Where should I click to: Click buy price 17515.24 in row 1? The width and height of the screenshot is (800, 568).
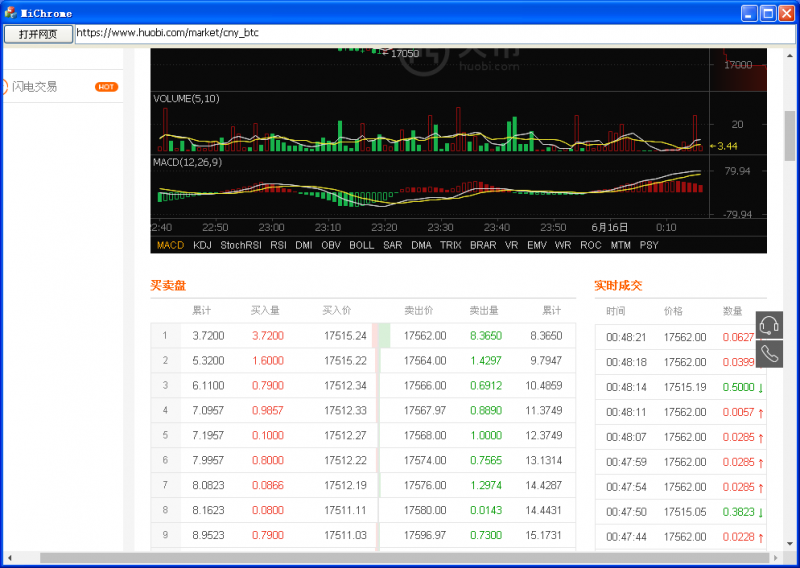coord(345,336)
